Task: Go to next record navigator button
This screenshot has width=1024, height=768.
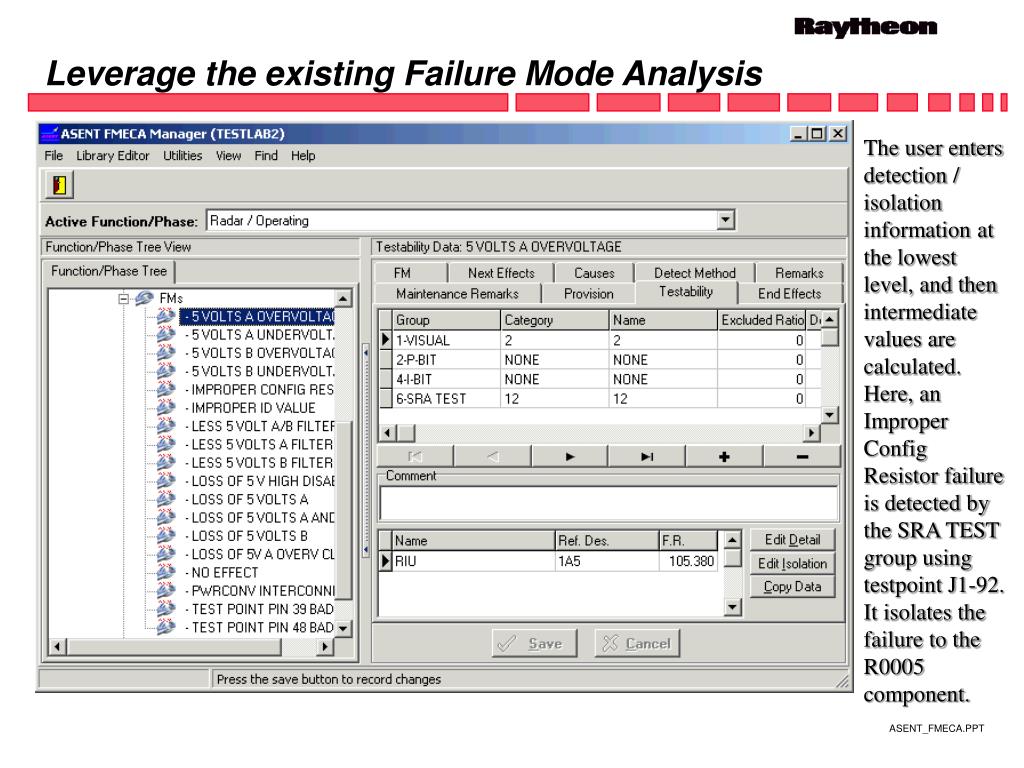Action: point(570,456)
